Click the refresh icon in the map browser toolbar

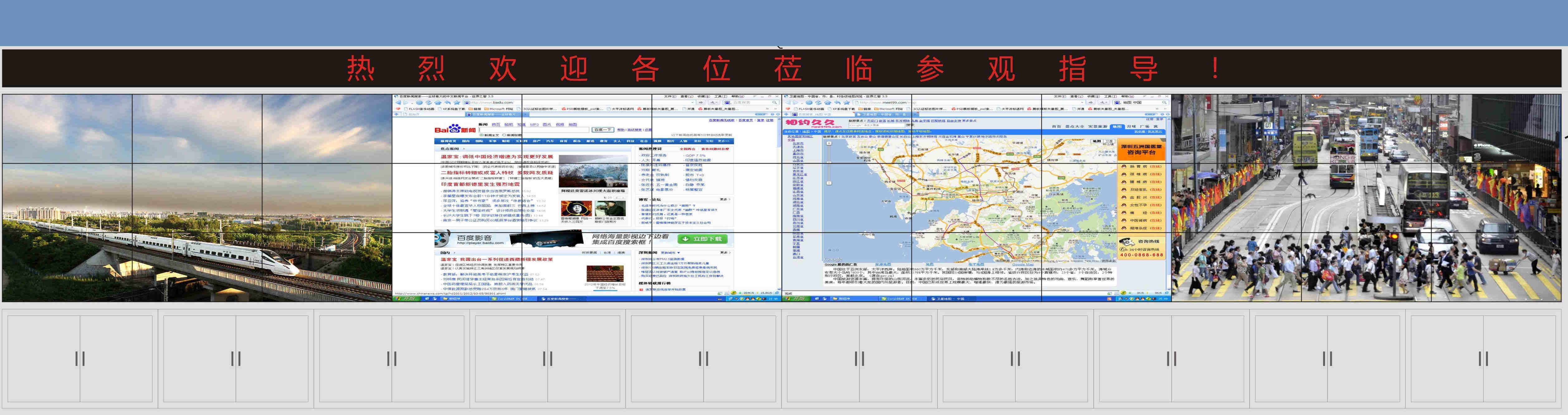click(818, 103)
